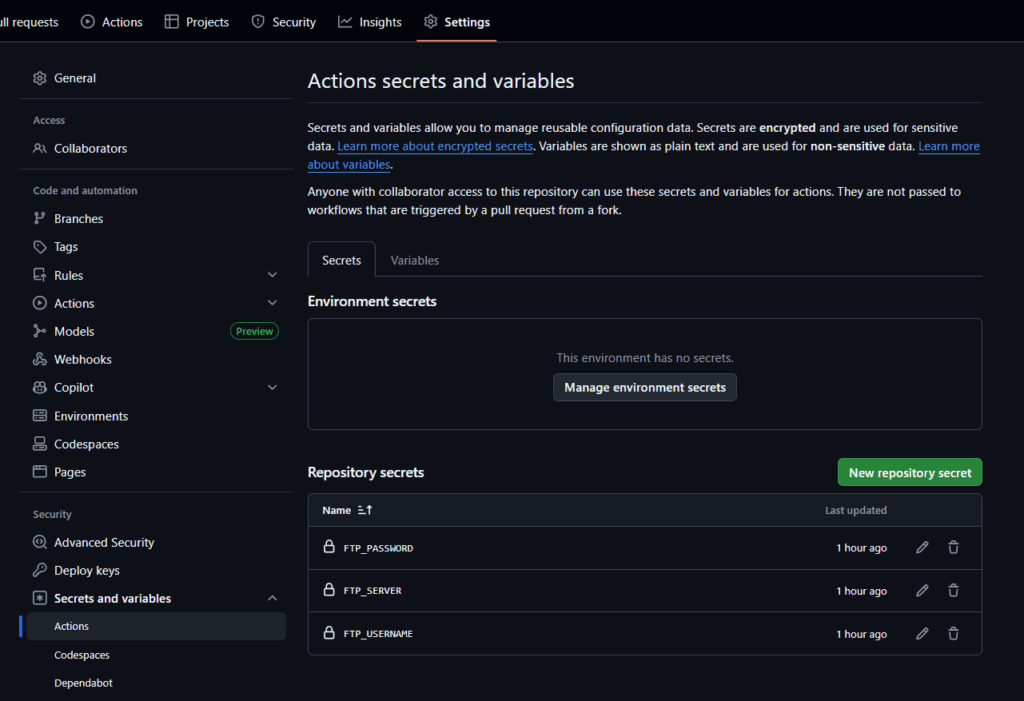Click New repository secret button
This screenshot has height=701, width=1024.
pos(910,472)
